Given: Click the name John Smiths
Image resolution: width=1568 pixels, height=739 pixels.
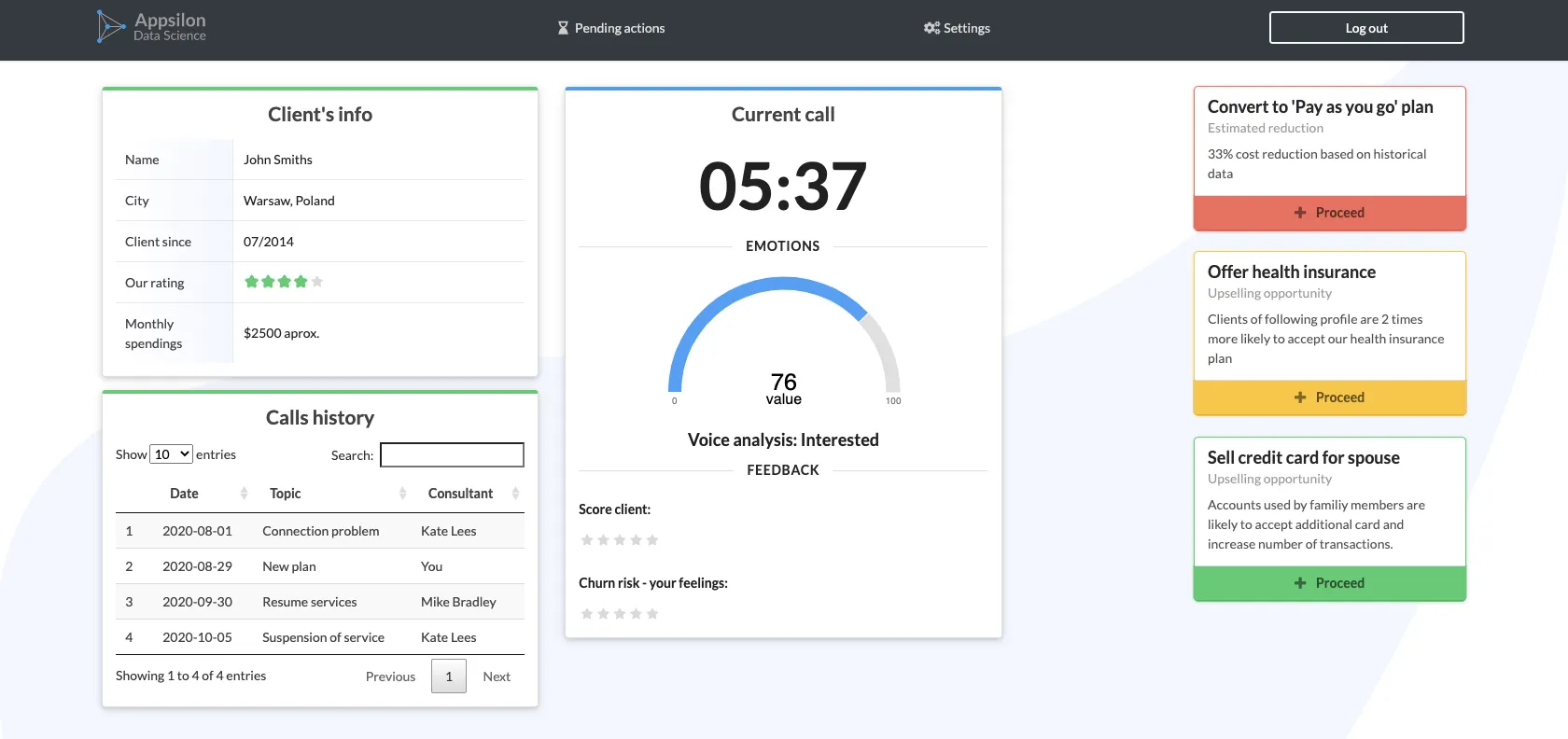Looking at the screenshot, I should point(278,160).
